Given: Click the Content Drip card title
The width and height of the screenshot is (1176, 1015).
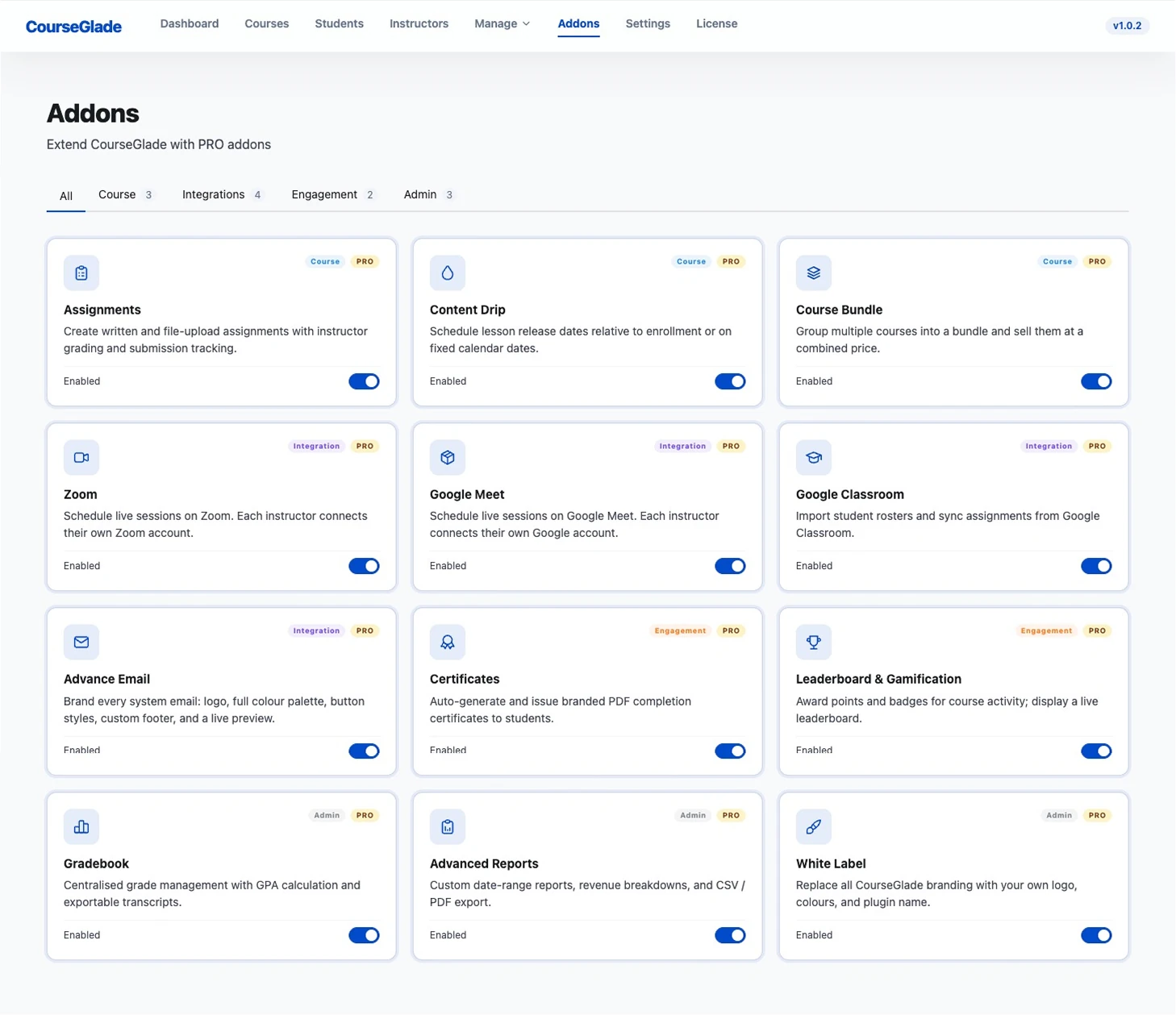Looking at the screenshot, I should point(468,310).
